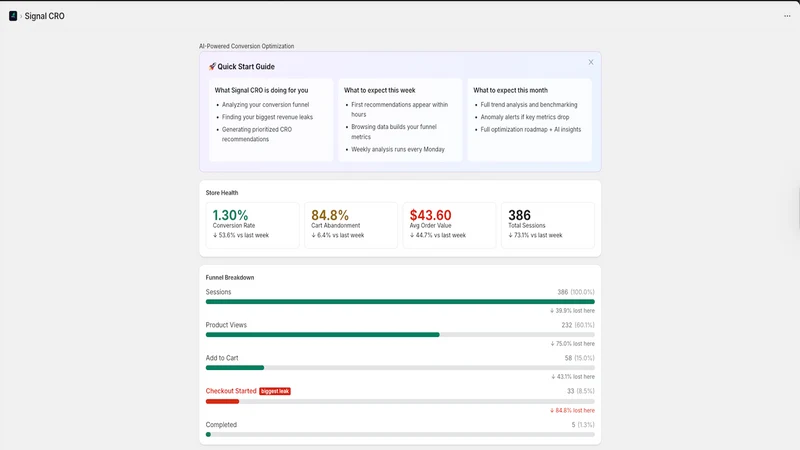Screen dimensions: 800x450
Task: Click the Add to Cart count '58 (15.0%)'
Action: [580, 358]
